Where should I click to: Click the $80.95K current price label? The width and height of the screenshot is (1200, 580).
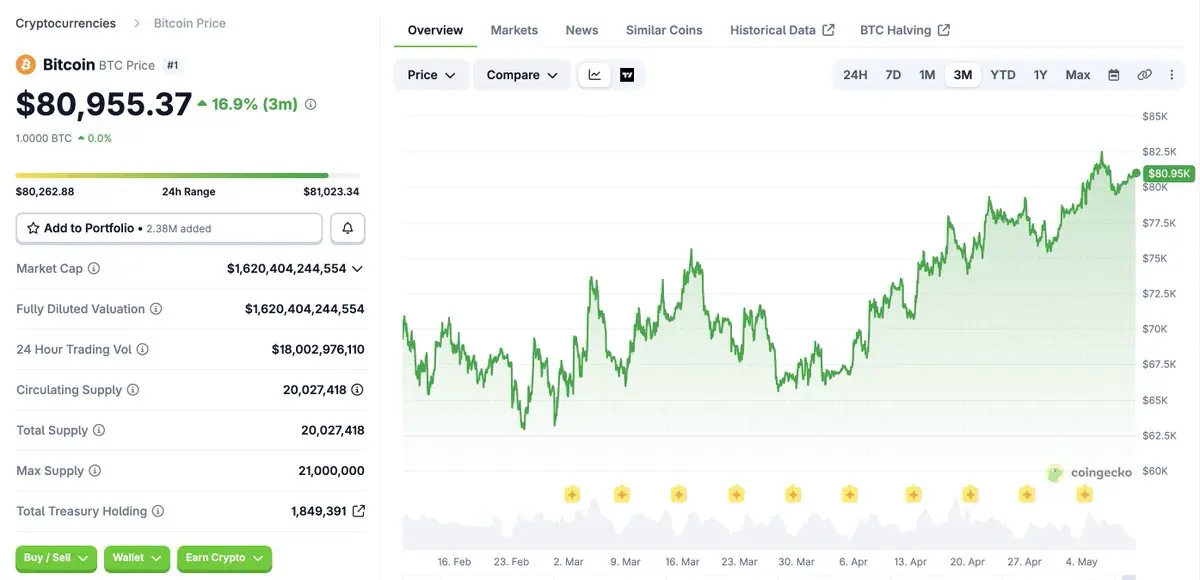1169,173
